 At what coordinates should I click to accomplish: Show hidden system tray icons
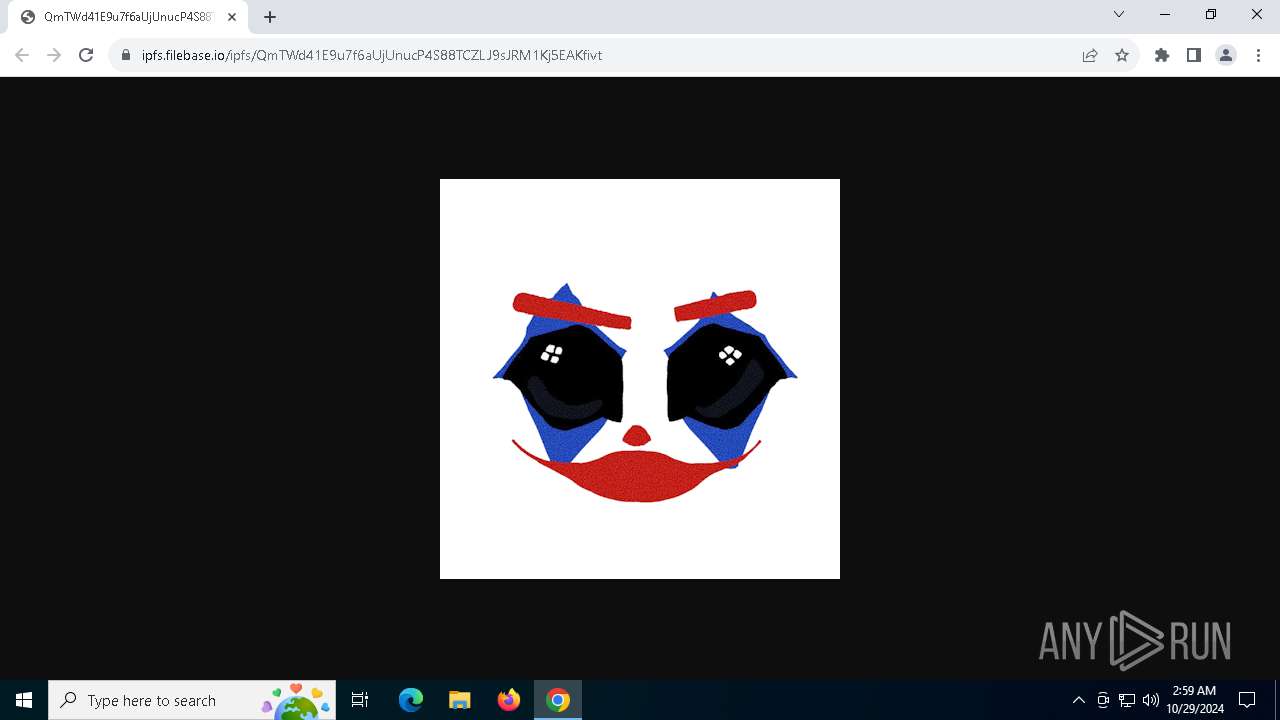pos(1079,700)
